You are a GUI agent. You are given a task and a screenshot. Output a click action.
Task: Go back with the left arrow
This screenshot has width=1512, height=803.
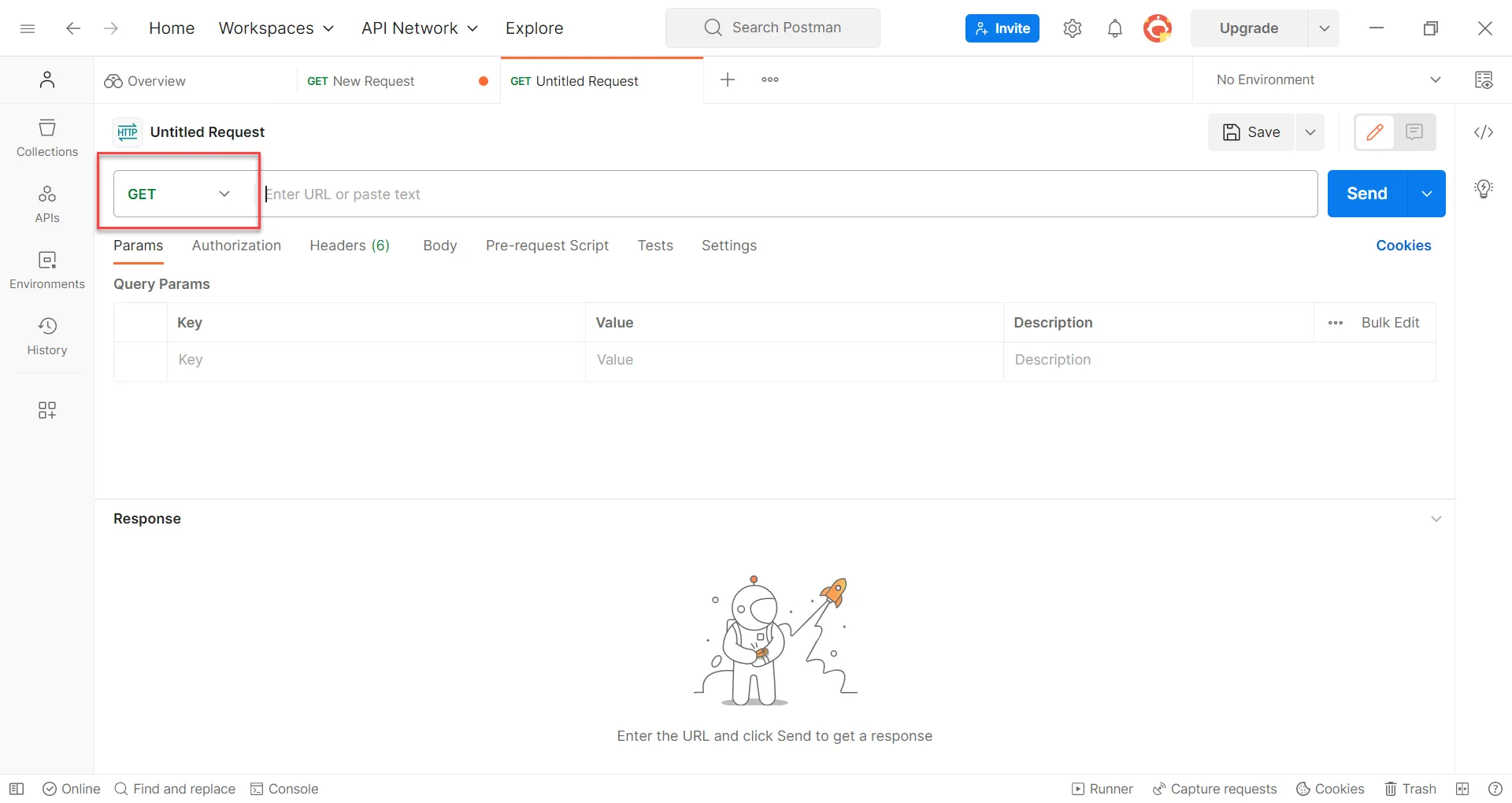click(73, 28)
